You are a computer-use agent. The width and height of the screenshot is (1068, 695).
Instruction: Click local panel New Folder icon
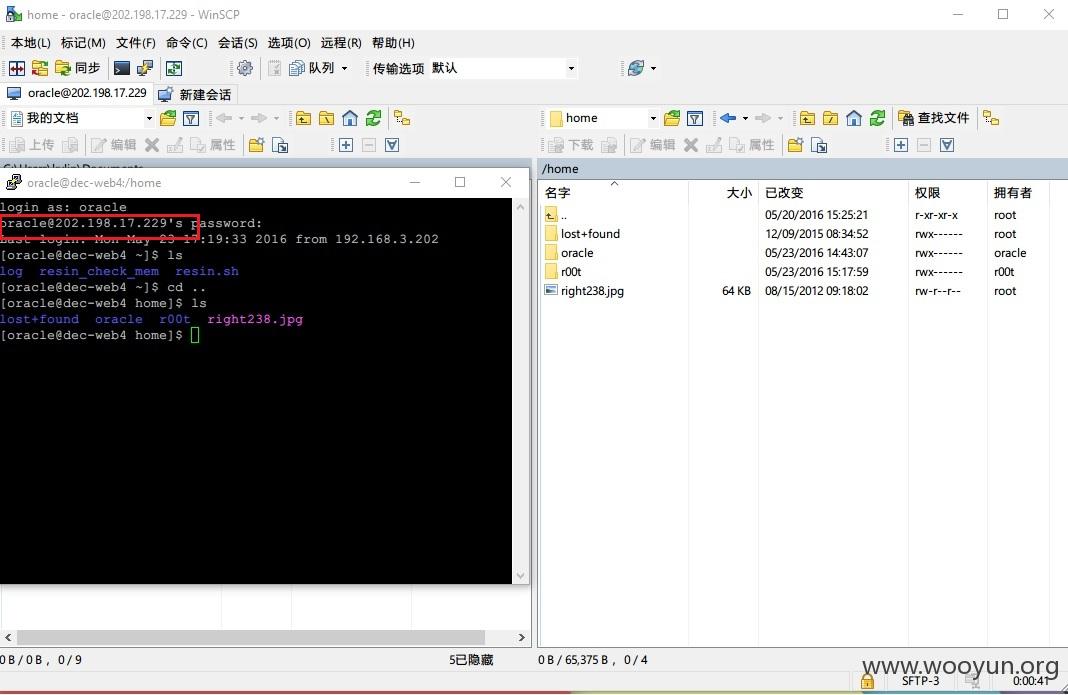(257, 145)
